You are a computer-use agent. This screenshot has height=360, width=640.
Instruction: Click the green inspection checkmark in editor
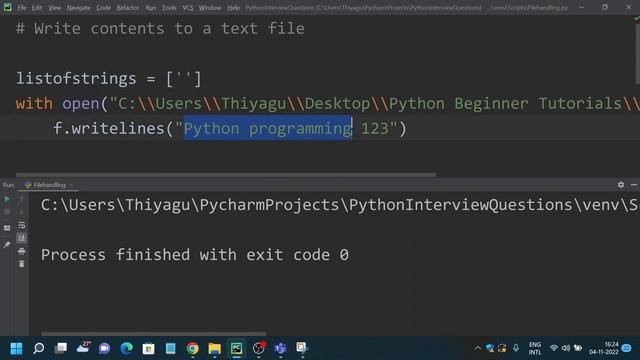[x=636, y=19]
